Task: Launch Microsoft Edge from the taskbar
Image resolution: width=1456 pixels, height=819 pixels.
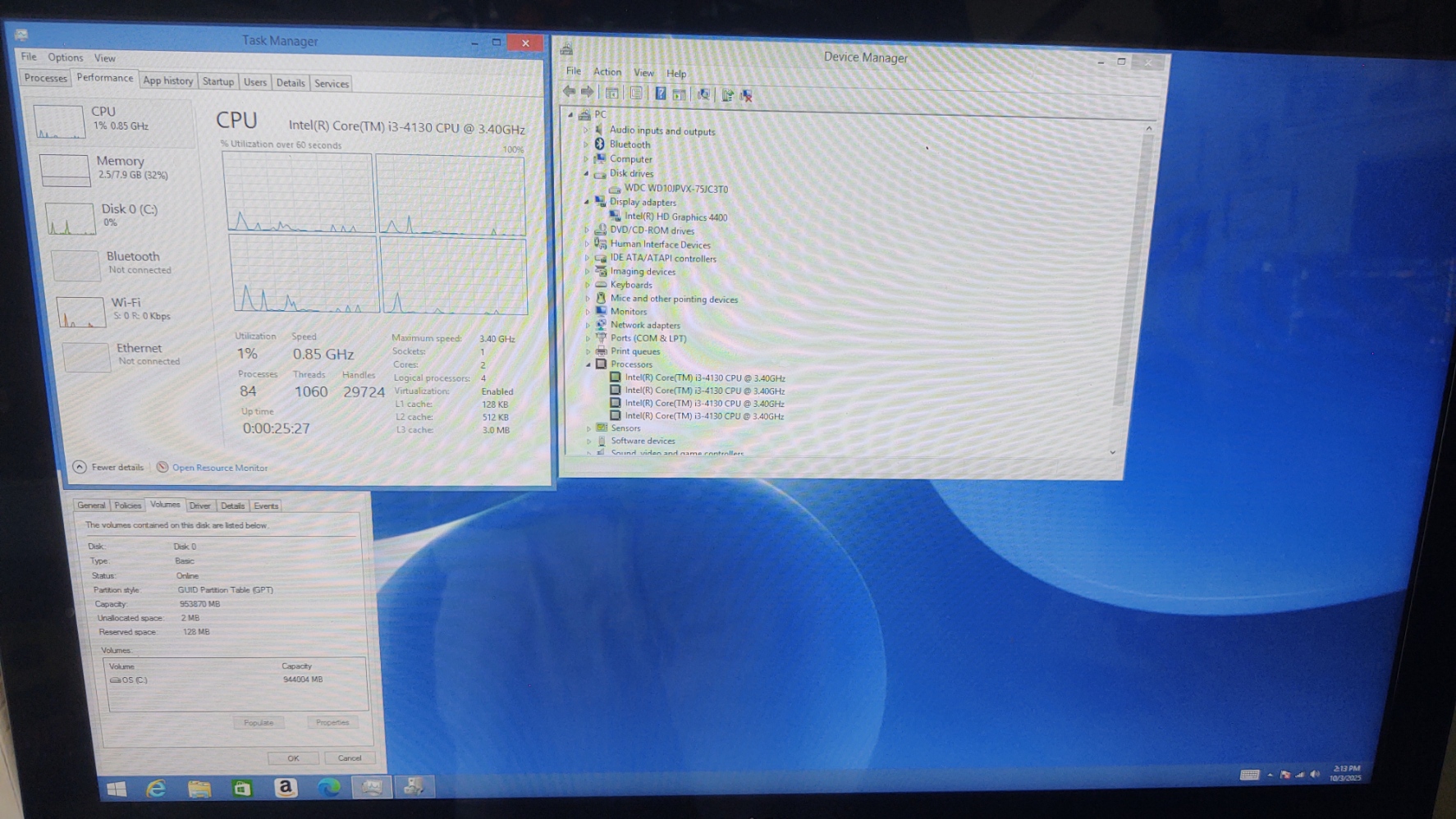Action: pos(328,788)
